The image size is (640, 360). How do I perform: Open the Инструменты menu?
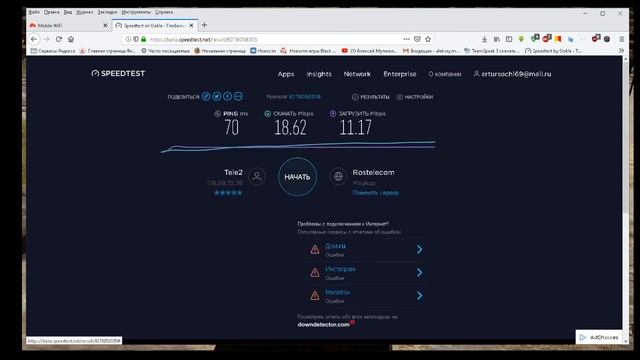click(136, 12)
